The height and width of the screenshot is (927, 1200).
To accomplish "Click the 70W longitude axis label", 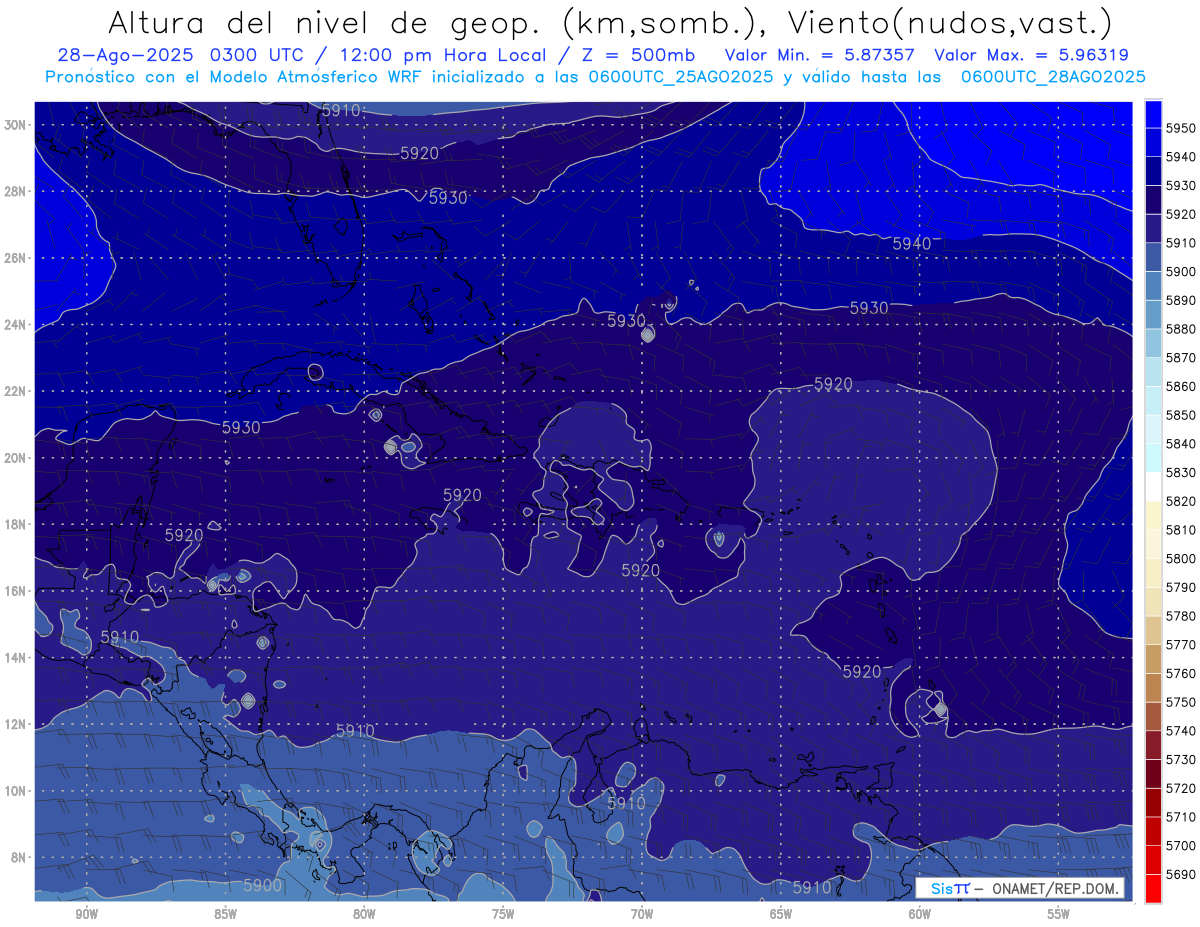I will (x=642, y=914).
